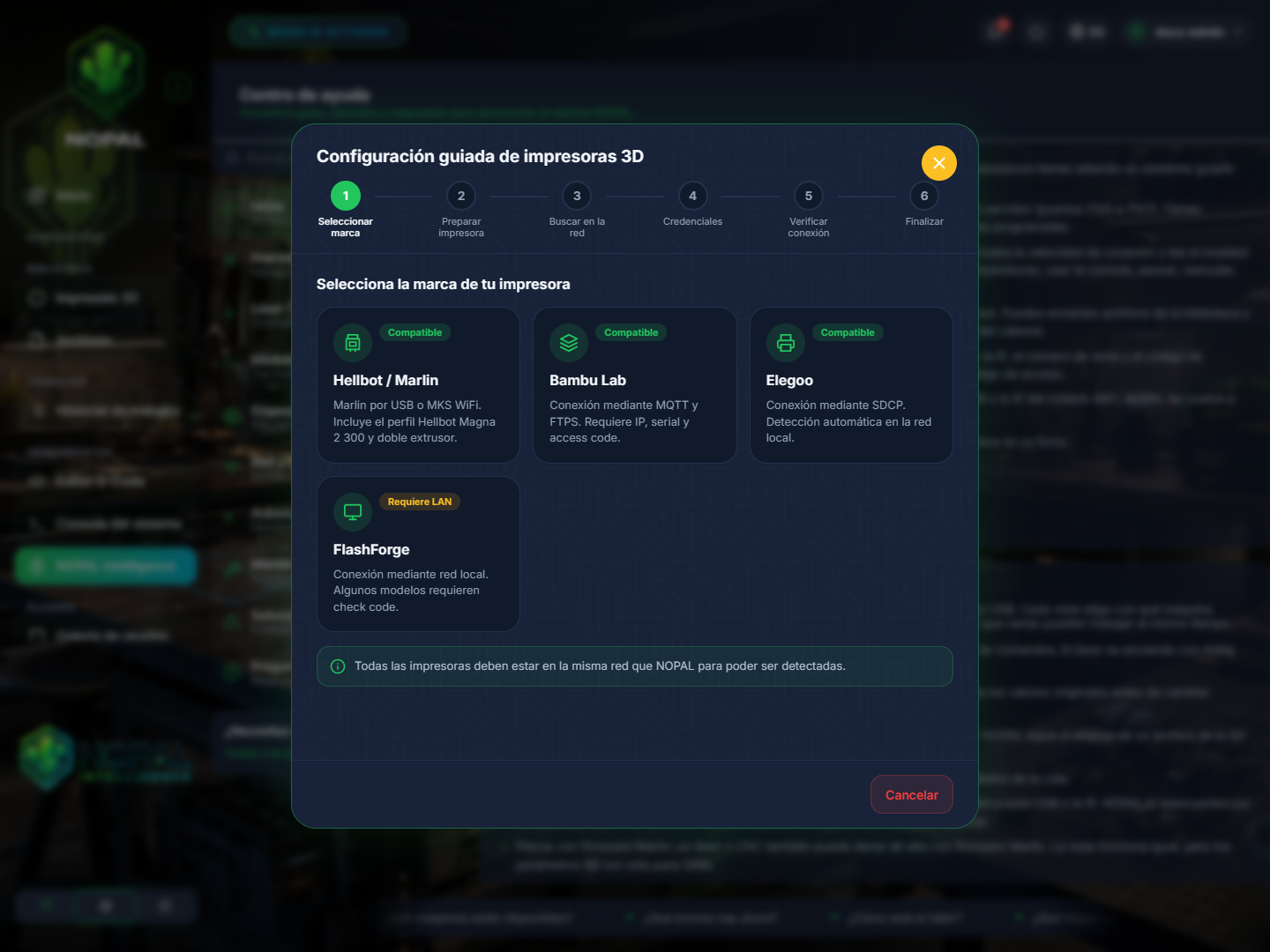Image resolution: width=1270 pixels, height=952 pixels.
Task: Jump to step 2 circle
Action: pos(461,196)
